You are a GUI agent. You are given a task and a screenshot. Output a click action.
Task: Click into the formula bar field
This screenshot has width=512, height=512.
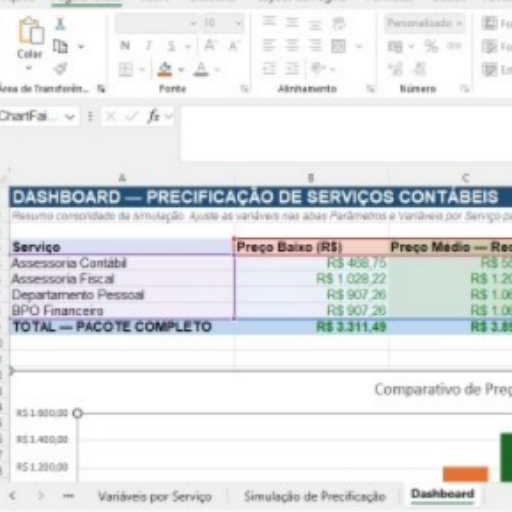[346, 133]
